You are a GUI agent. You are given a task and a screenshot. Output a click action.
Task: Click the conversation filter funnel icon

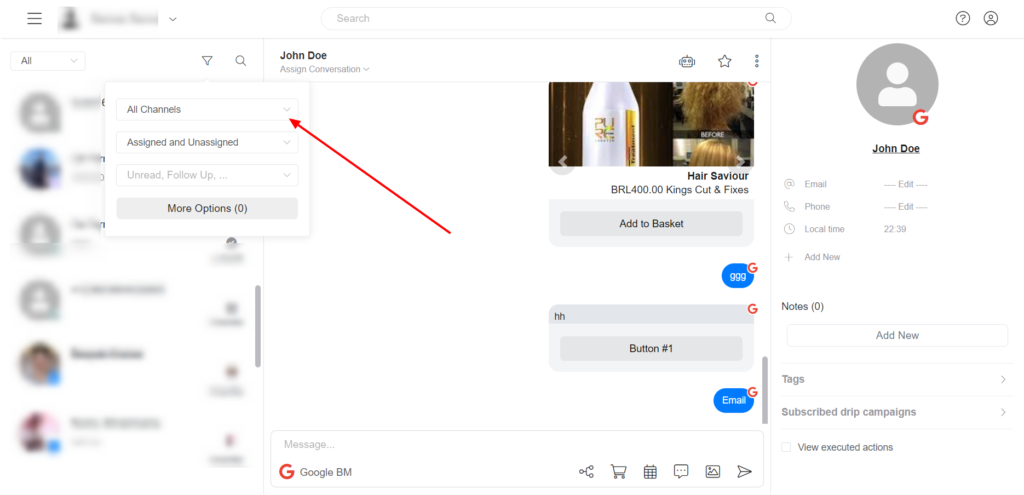(207, 61)
